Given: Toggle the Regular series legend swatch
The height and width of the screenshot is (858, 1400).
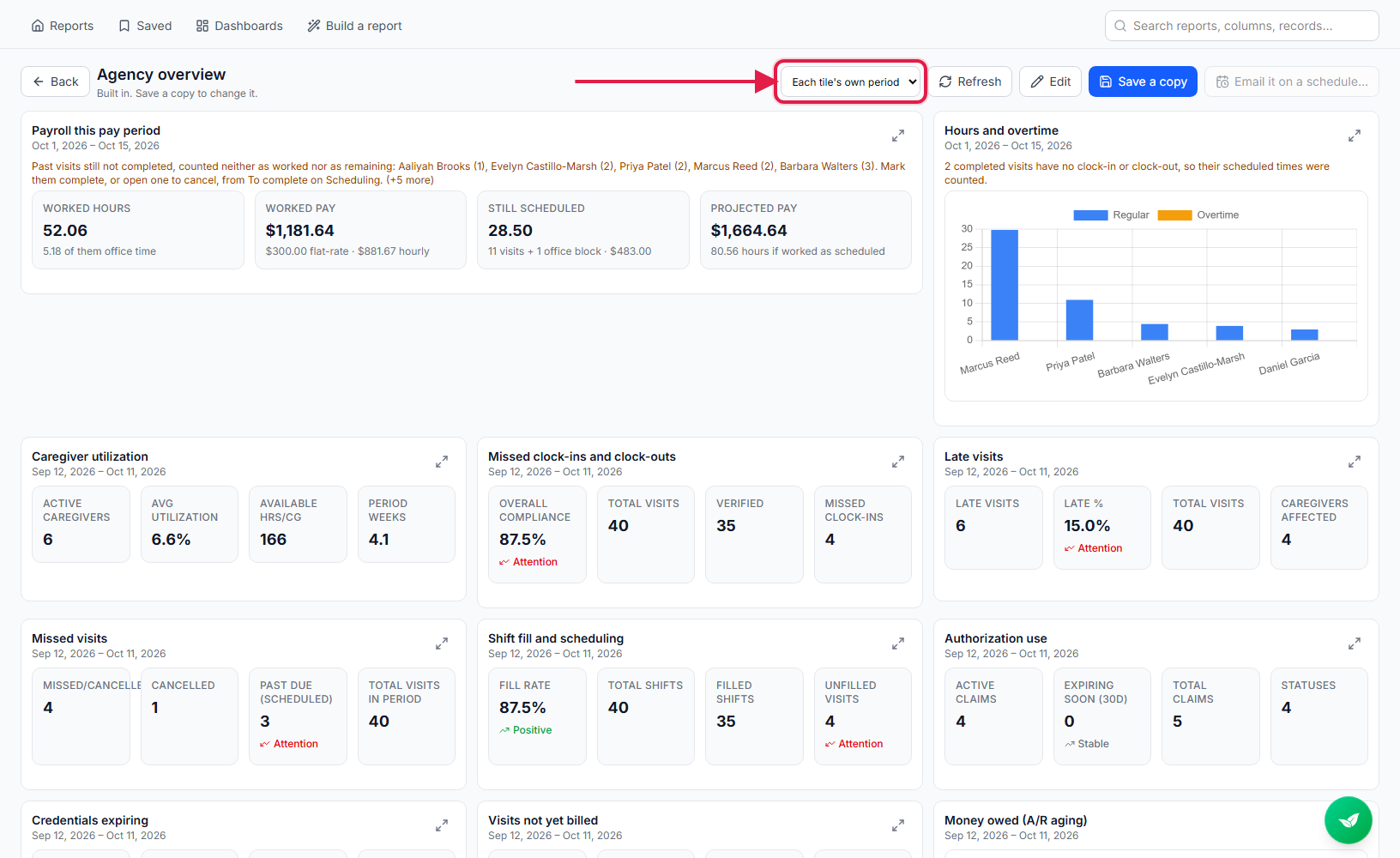Looking at the screenshot, I should tap(1090, 215).
